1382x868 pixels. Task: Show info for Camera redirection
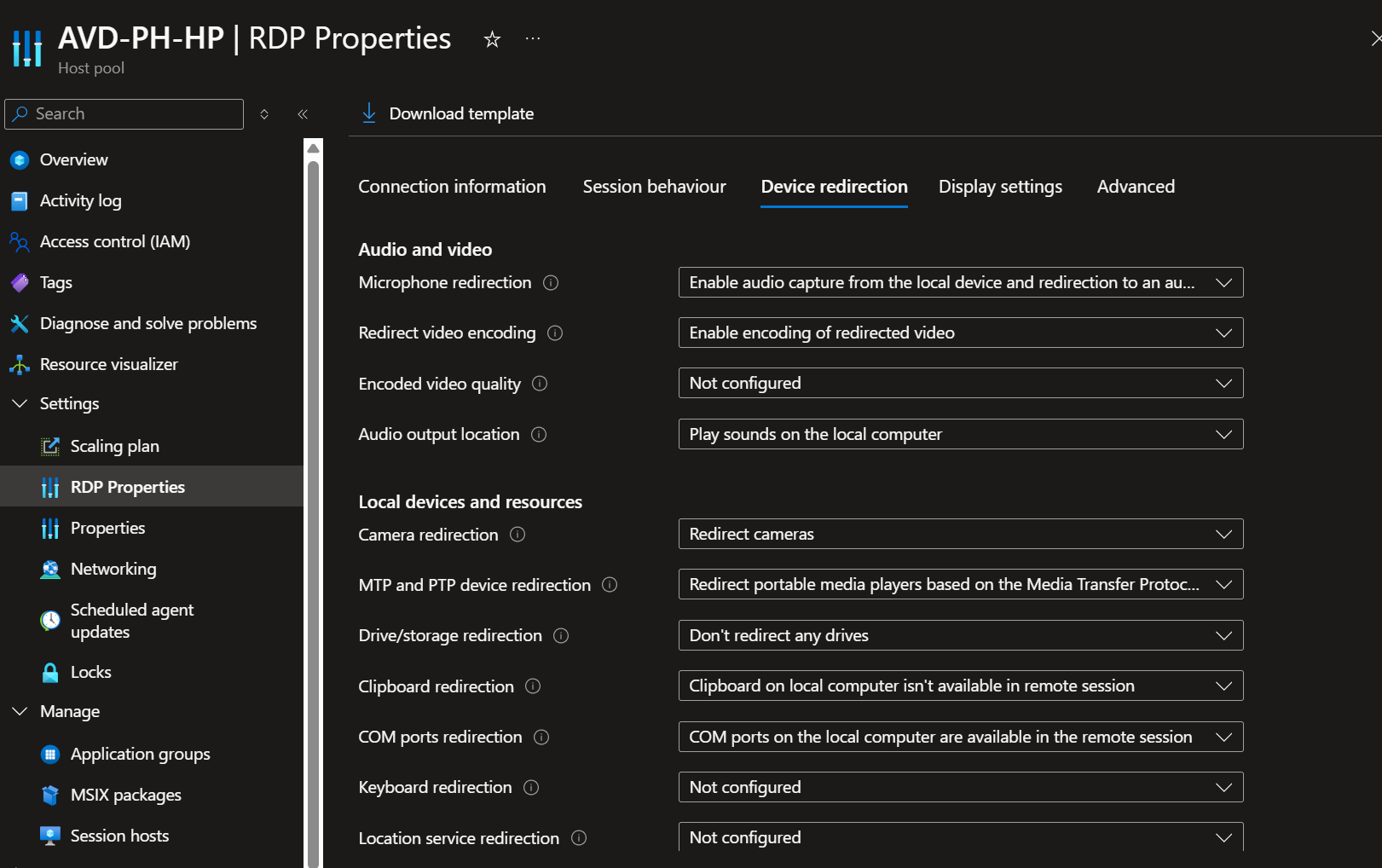click(518, 535)
